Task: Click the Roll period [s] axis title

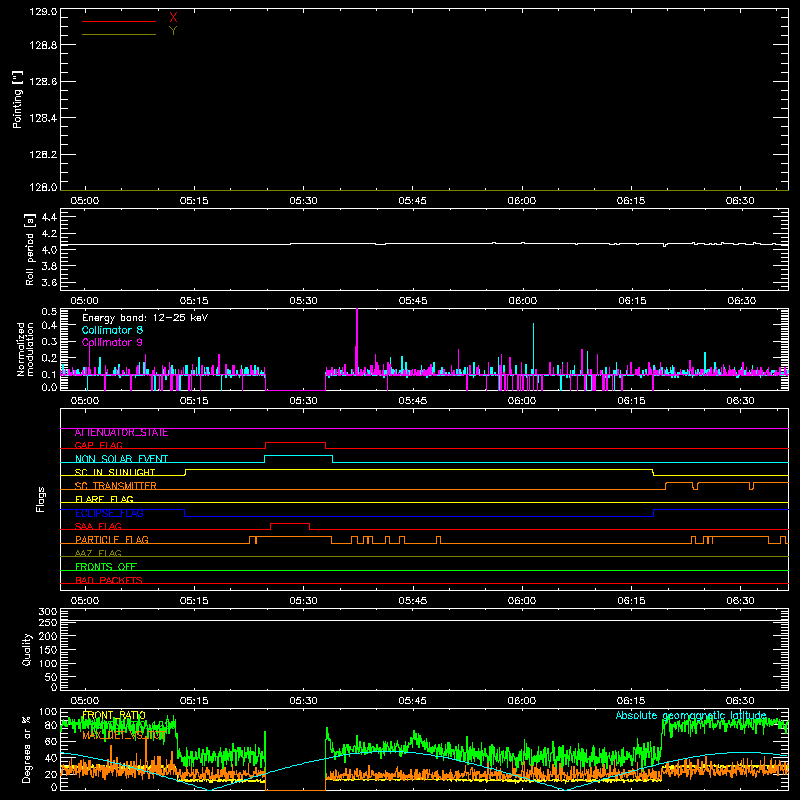Action: (30, 249)
